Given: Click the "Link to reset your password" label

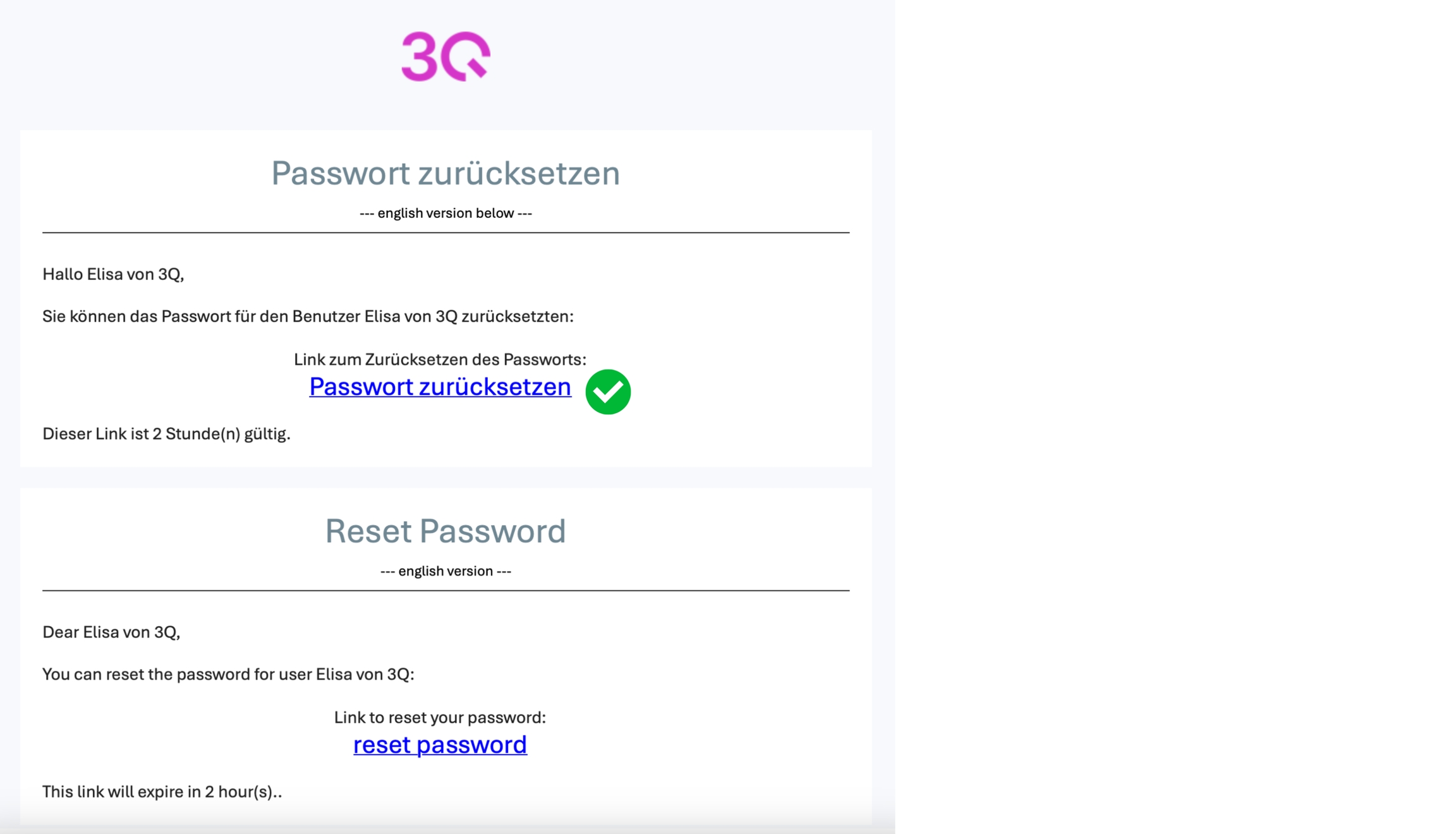Looking at the screenshot, I should point(440,718).
